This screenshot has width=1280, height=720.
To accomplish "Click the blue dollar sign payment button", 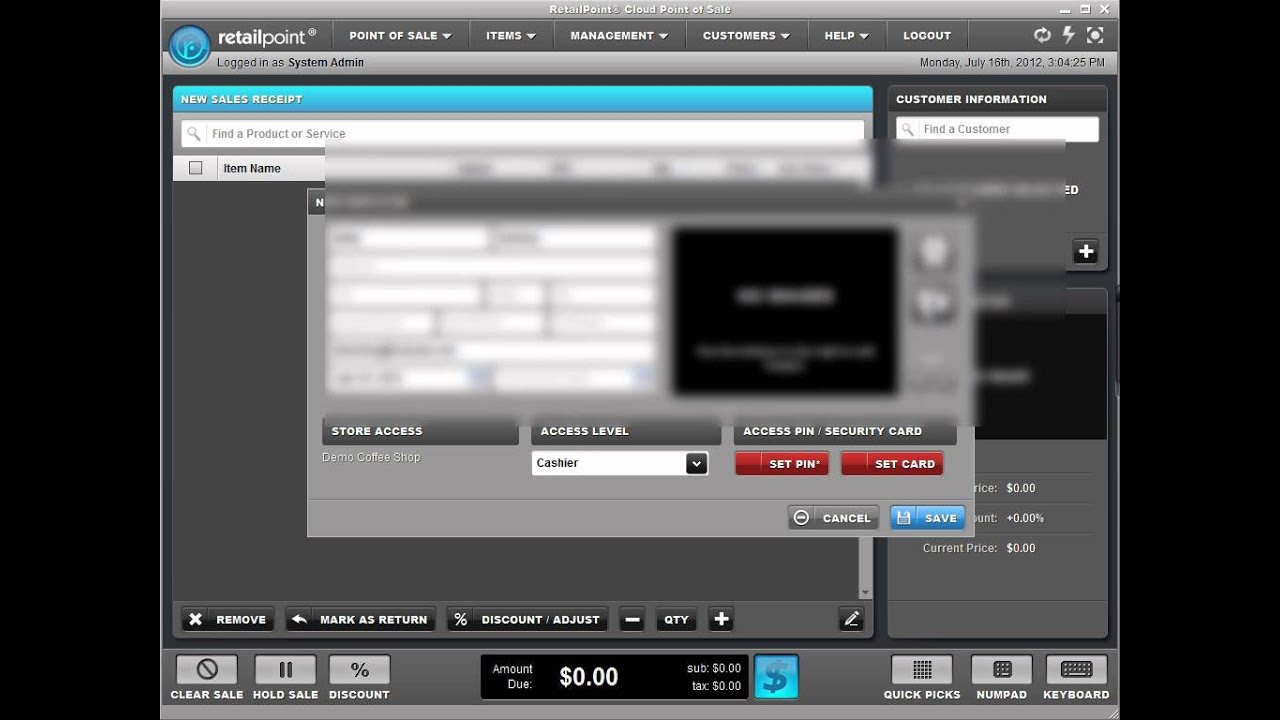I will click(776, 677).
